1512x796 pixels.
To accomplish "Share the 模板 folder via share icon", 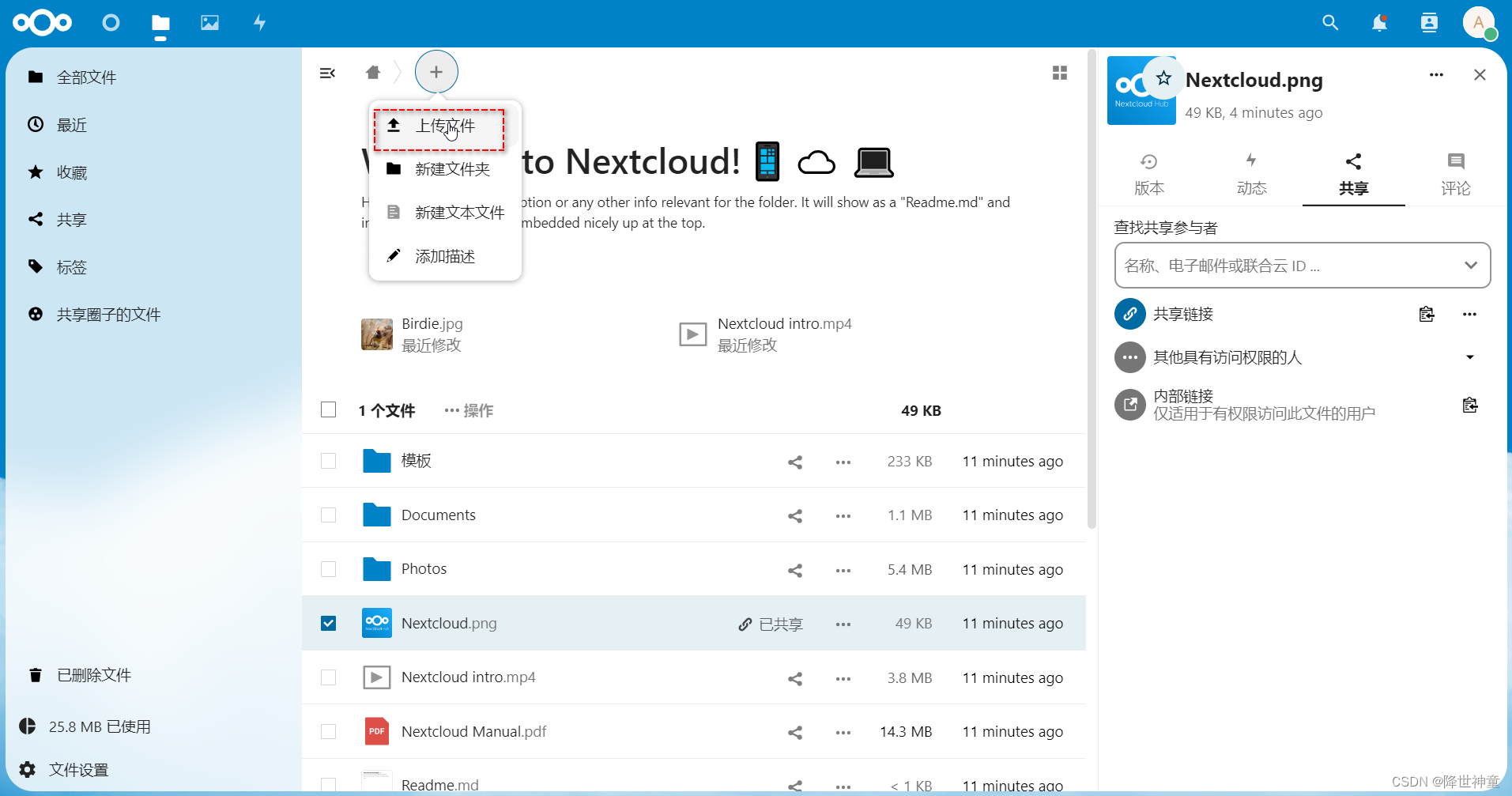I will [795, 462].
